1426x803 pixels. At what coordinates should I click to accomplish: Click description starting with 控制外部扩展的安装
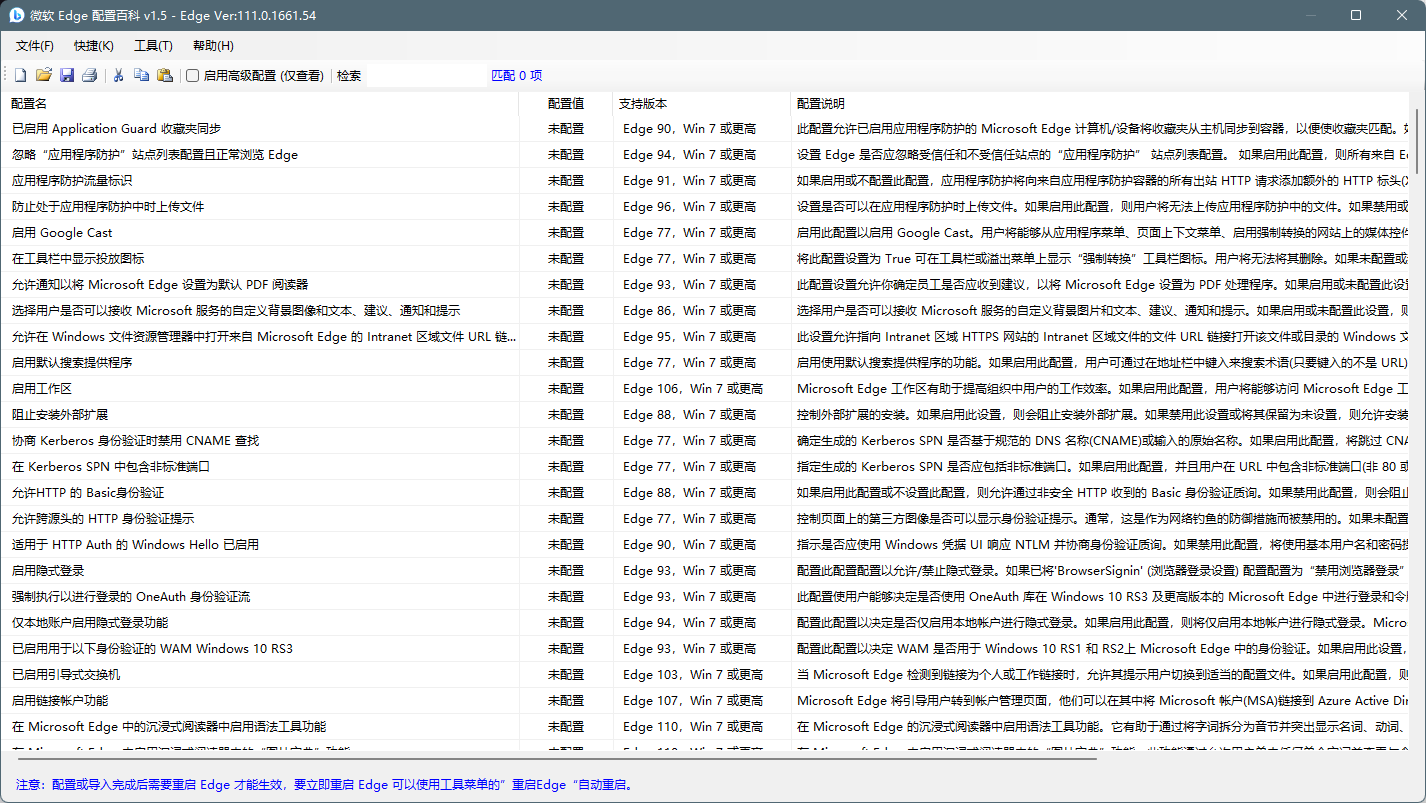coord(1102,414)
